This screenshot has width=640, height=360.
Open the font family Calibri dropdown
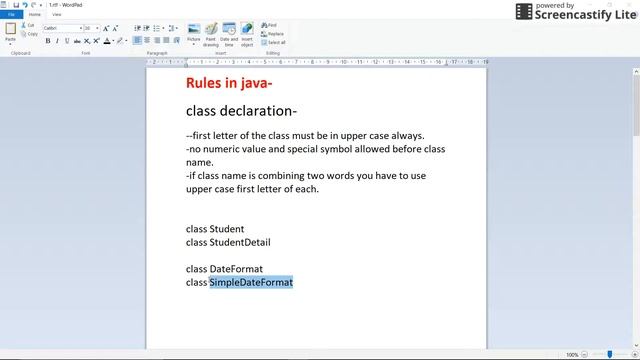(80, 28)
